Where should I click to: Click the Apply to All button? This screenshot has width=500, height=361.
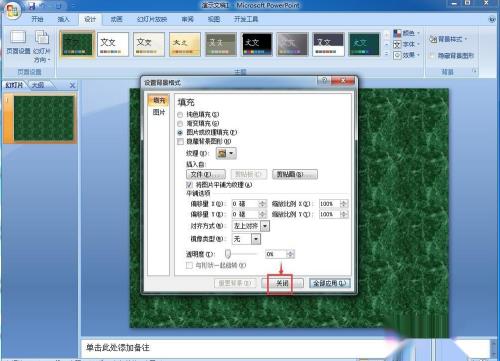(330, 283)
